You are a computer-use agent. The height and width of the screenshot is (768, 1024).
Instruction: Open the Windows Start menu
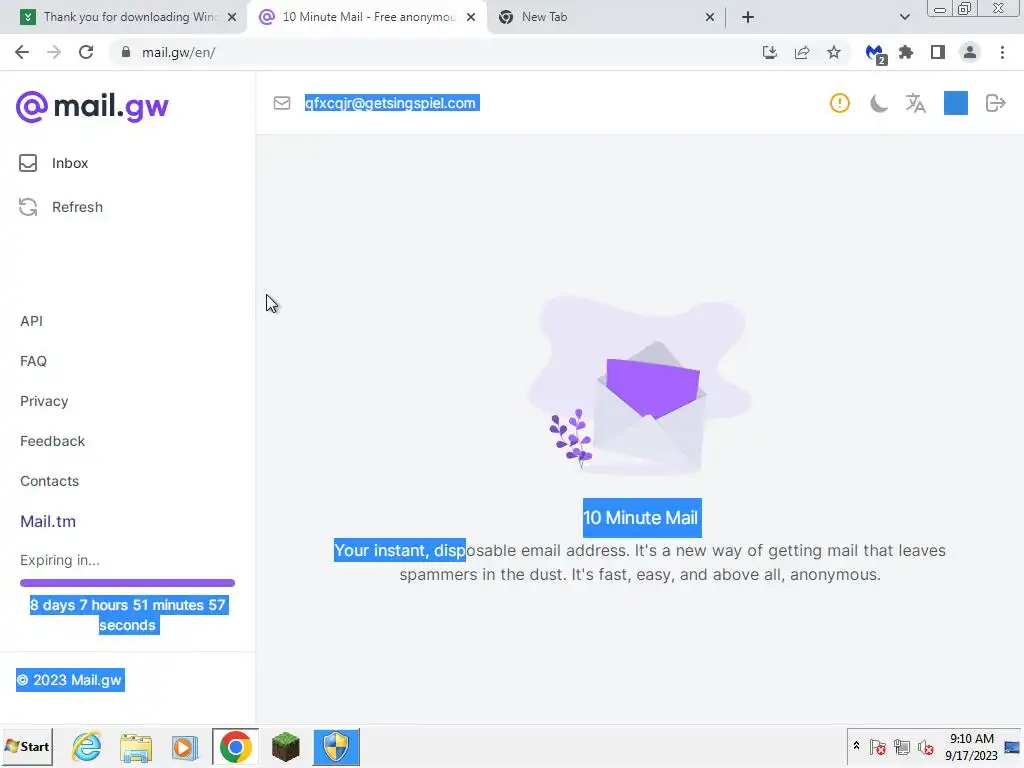27,746
